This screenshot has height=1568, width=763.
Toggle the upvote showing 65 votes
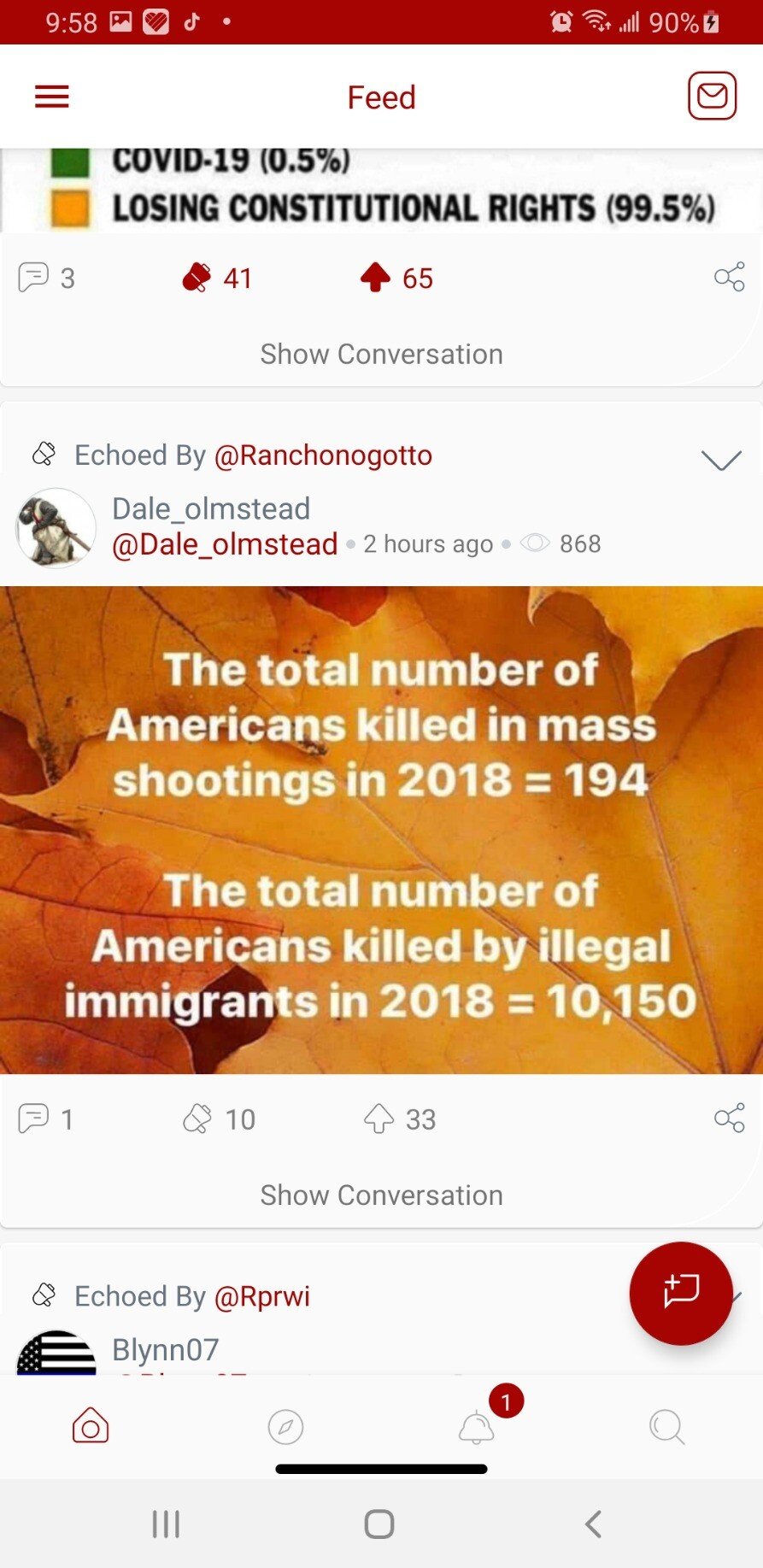[x=376, y=278]
